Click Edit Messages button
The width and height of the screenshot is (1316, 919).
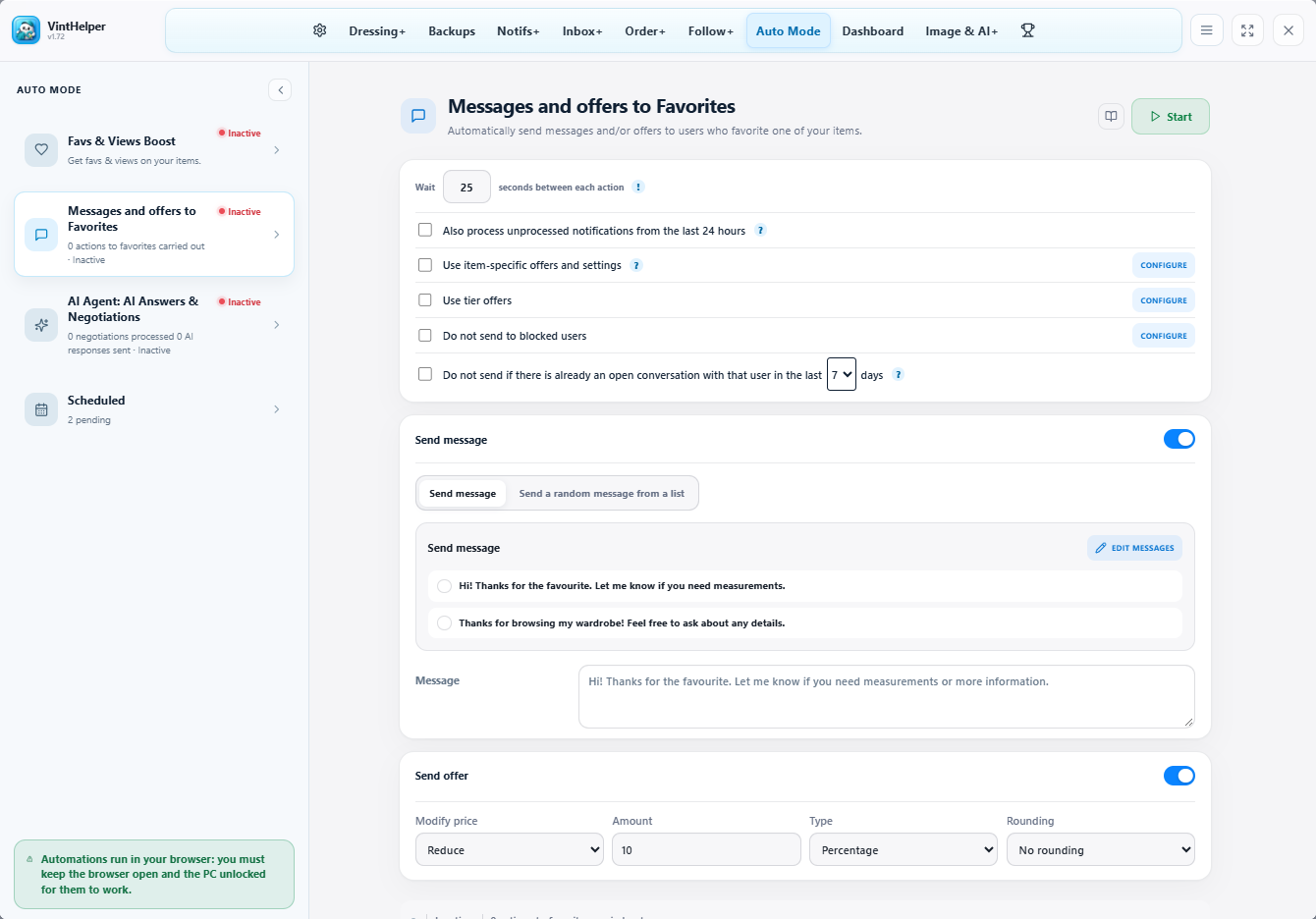[1134, 548]
